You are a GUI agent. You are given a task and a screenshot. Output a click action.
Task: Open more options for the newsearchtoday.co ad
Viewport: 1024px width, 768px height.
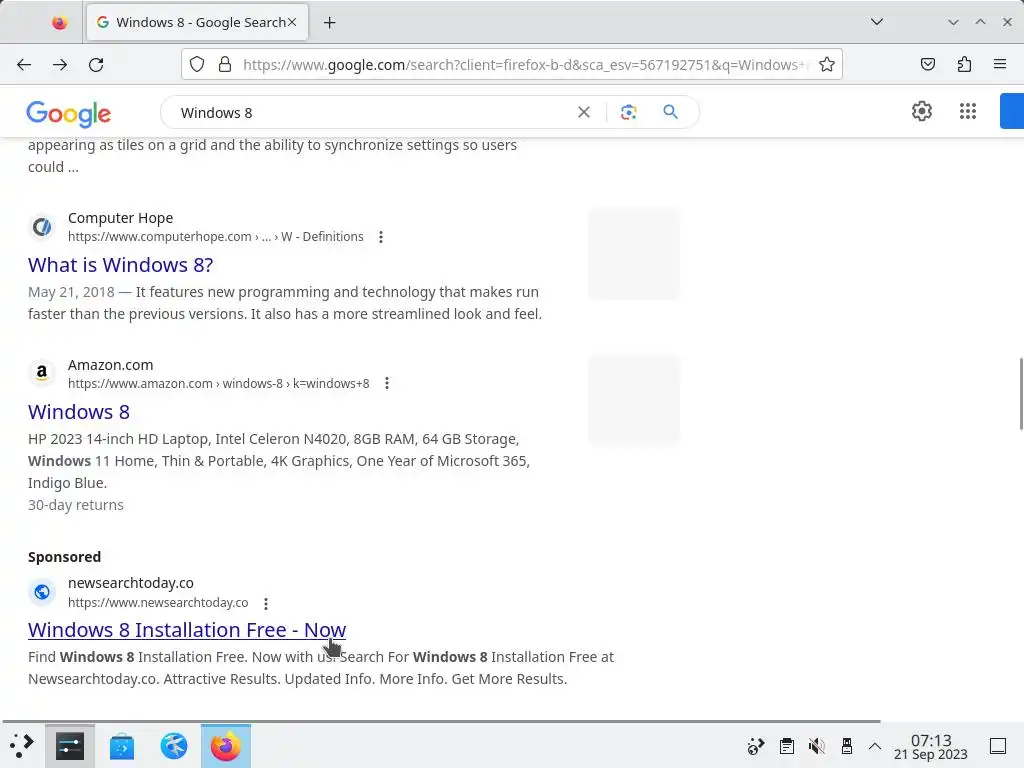tap(266, 603)
